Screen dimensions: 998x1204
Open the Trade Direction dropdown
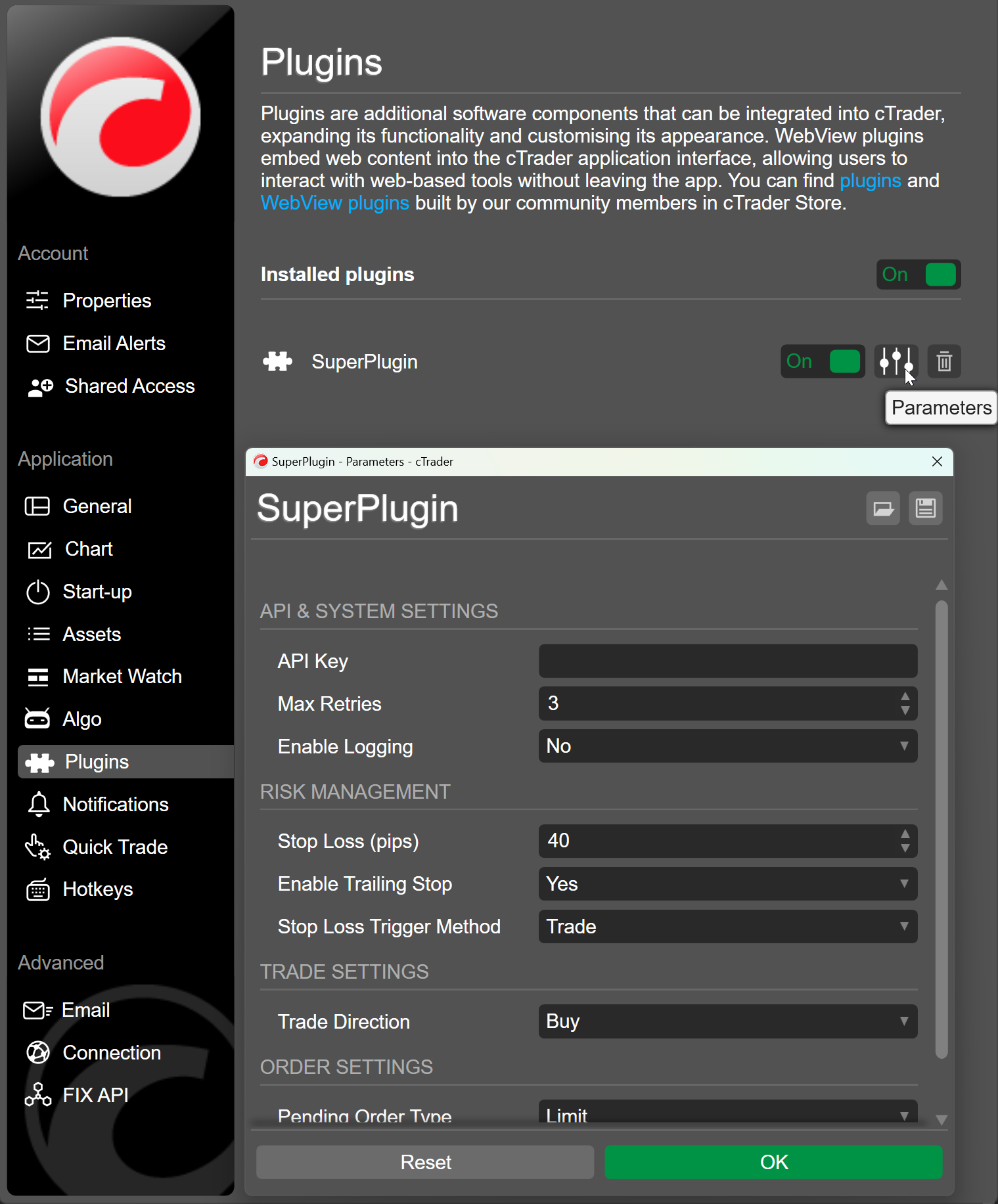[x=727, y=1021]
